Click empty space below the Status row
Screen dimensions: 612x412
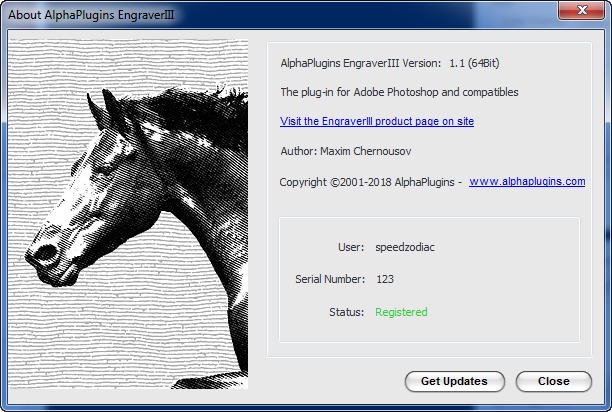pyautogui.click(x=428, y=333)
